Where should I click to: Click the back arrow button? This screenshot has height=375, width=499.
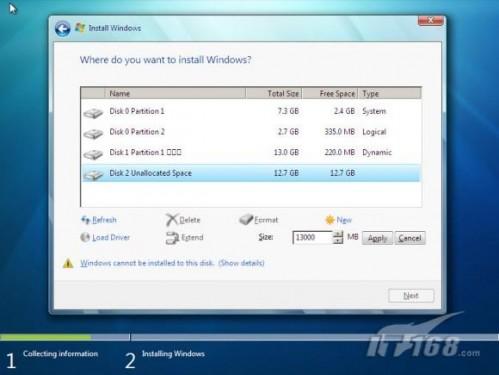63,29
